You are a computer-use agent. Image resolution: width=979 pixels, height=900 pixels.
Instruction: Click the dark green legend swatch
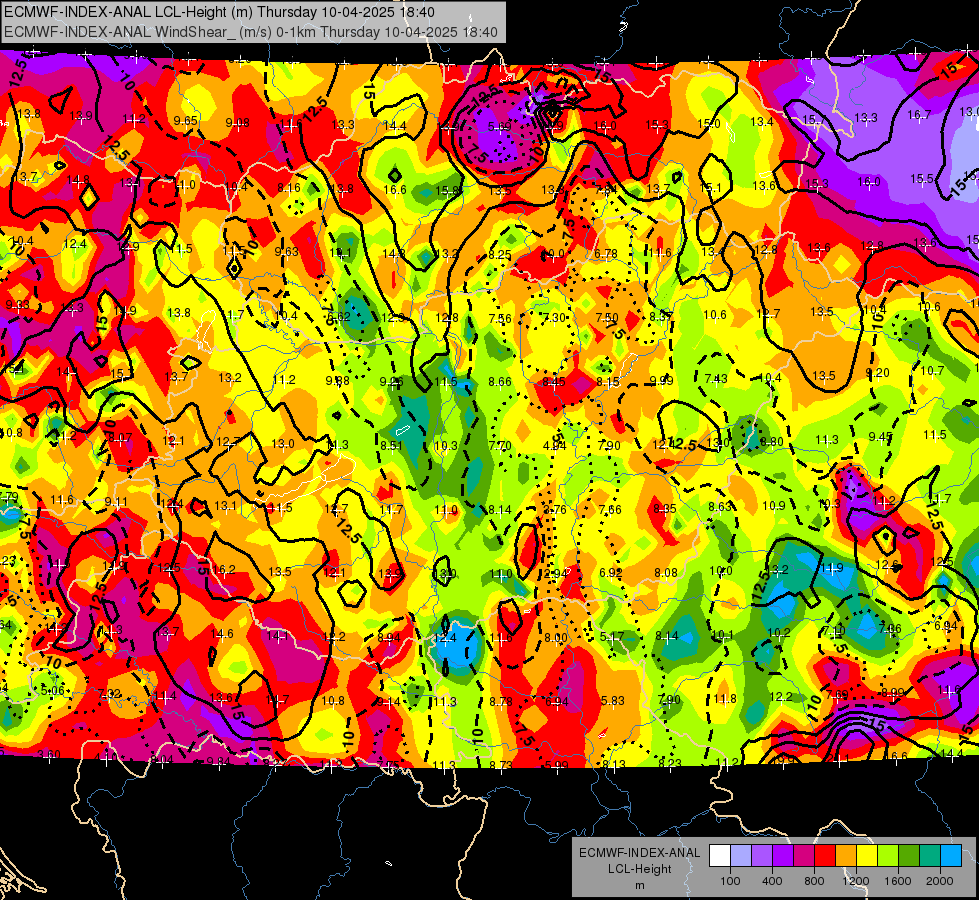point(908,856)
